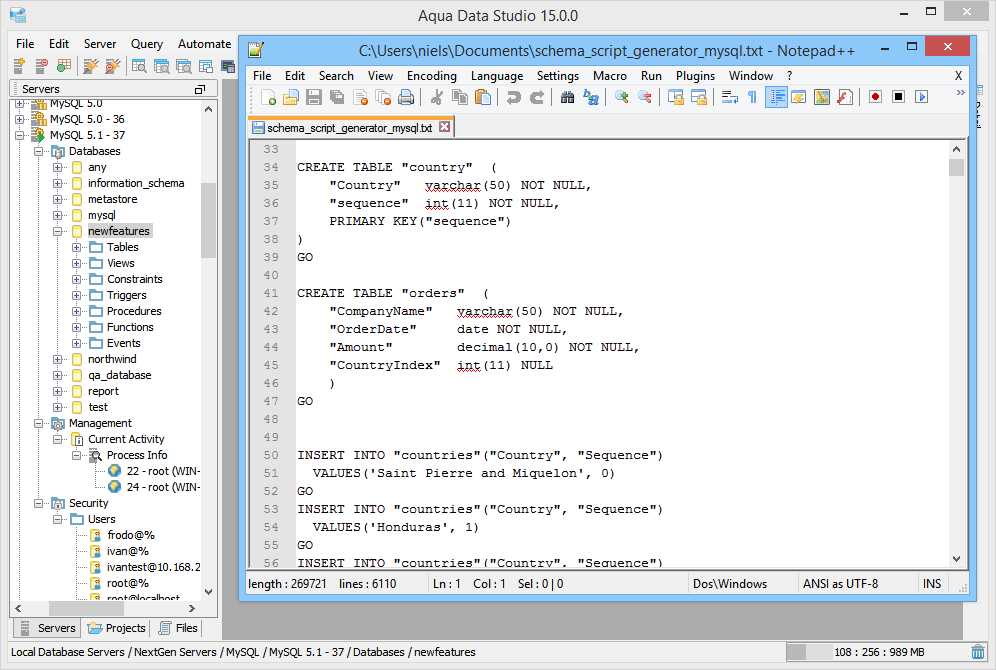
Task: Click the Servers tree horizontal scrollbar right arrow
Action: tap(192, 608)
